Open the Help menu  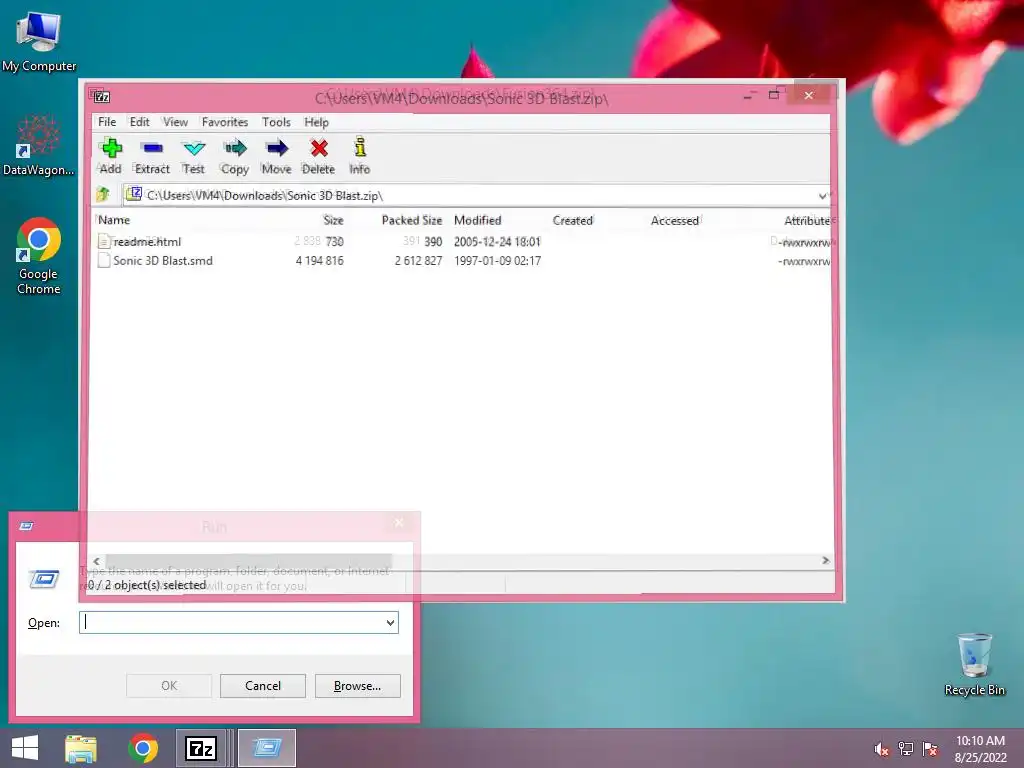tap(316, 122)
